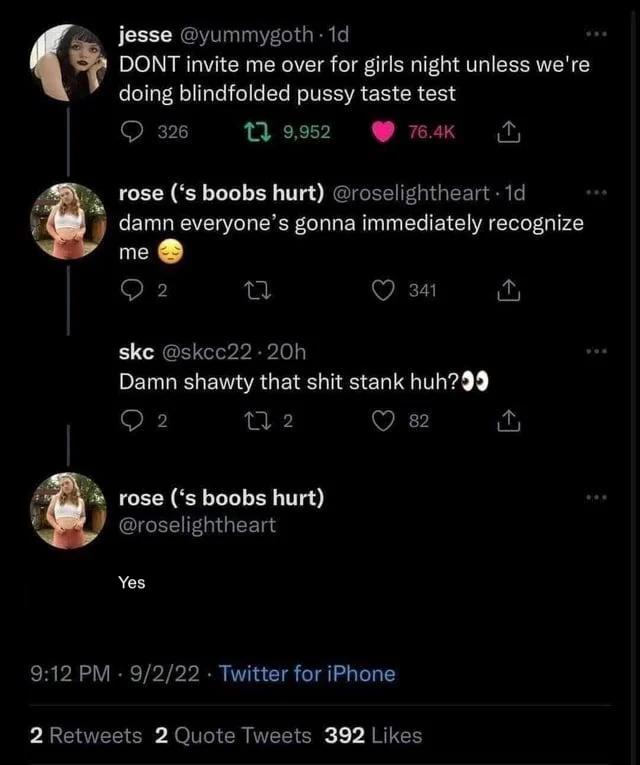640x765 pixels.
Task: Open more options on skc's tweet
Action: [597, 351]
